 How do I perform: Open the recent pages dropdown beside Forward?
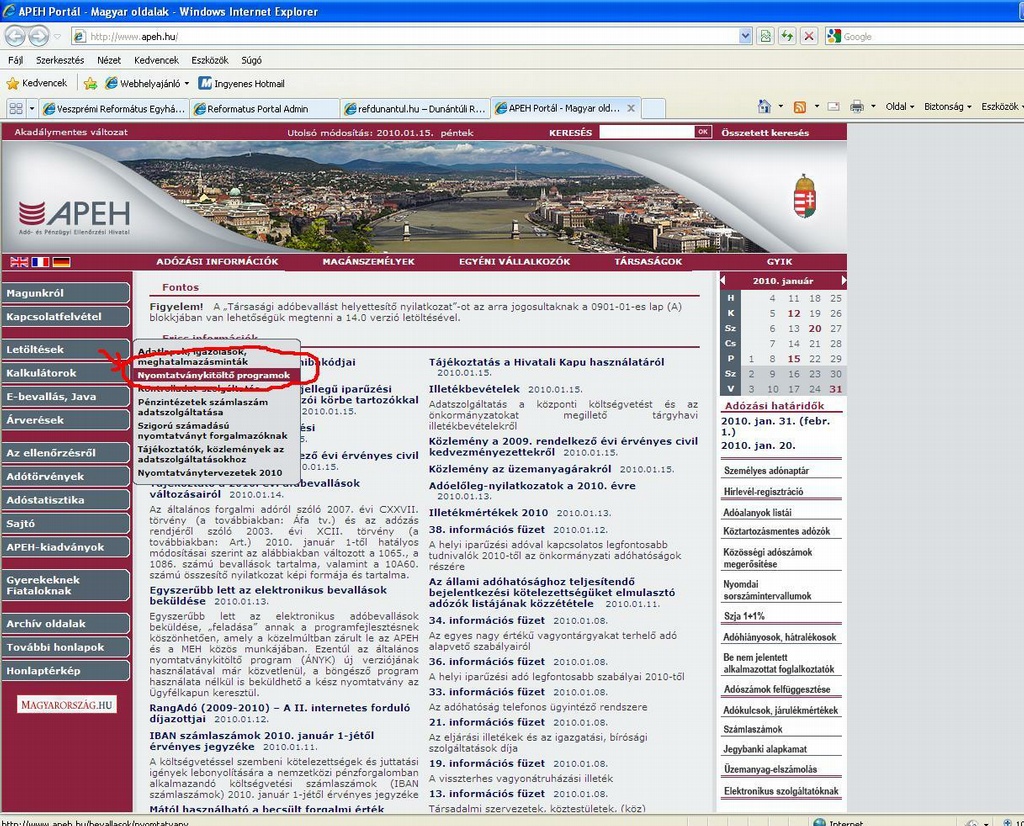(x=57, y=37)
